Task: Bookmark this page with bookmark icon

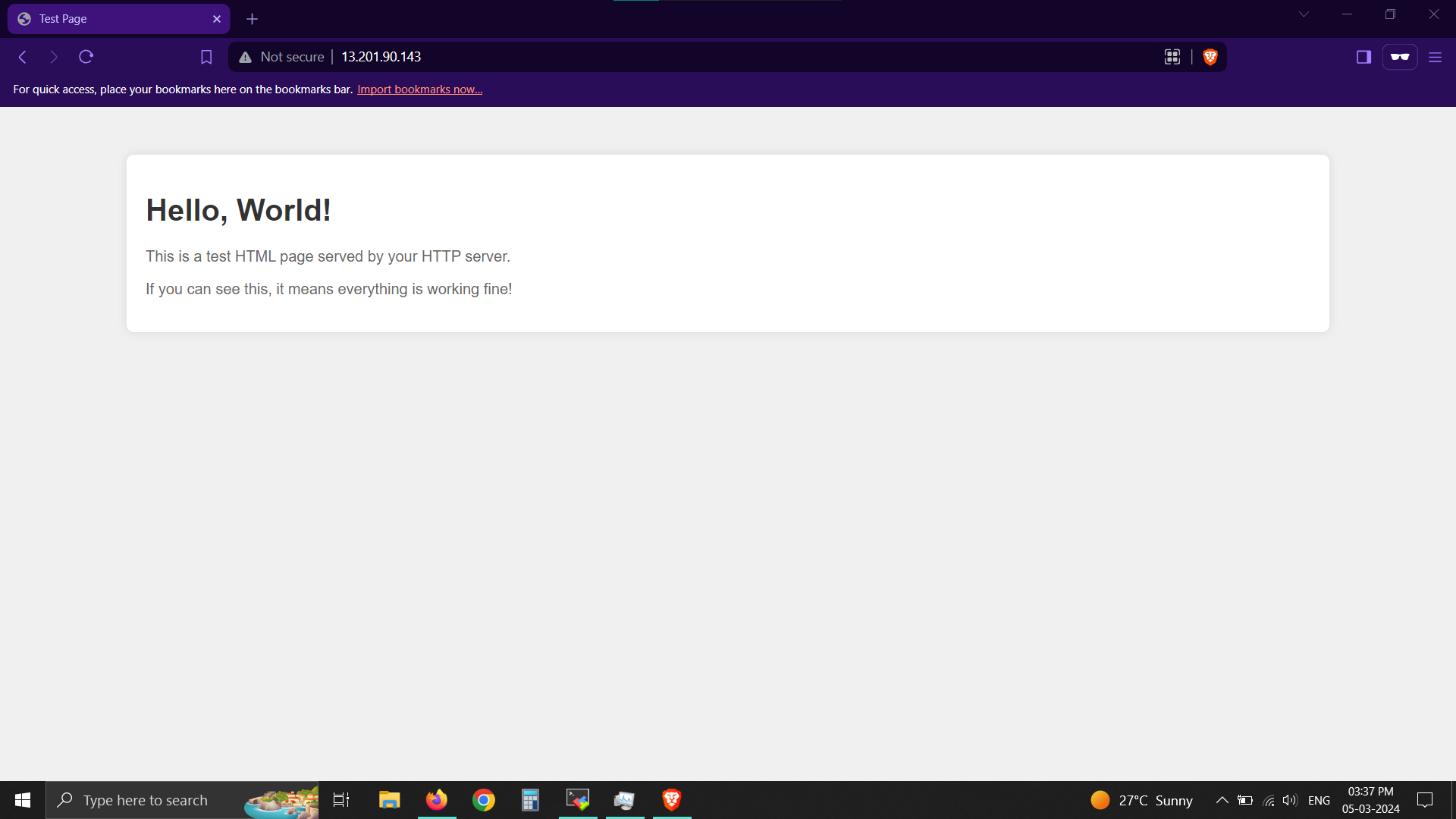Action: [x=206, y=57]
